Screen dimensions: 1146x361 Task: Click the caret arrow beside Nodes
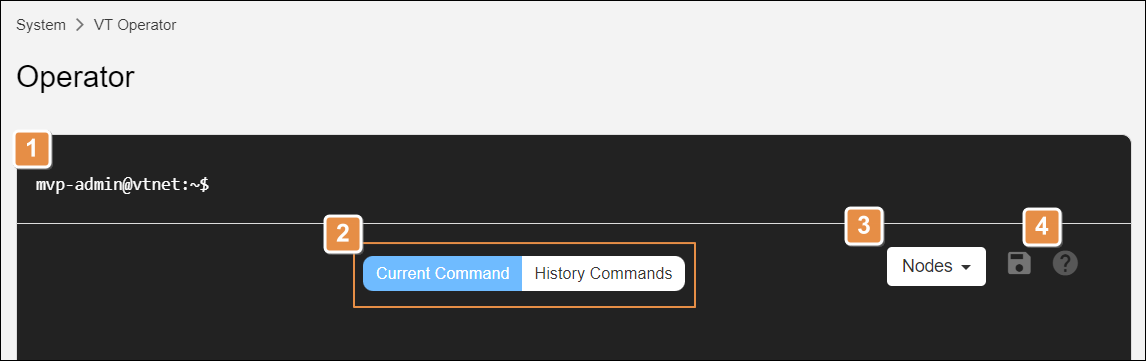click(x=965, y=267)
